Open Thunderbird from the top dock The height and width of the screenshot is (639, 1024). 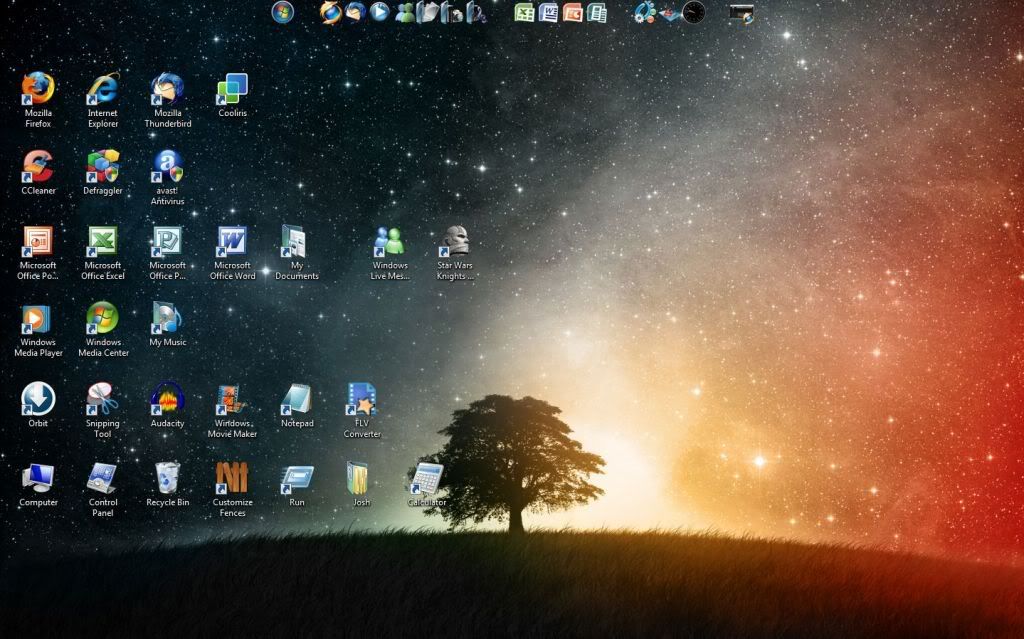[x=355, y=12]
